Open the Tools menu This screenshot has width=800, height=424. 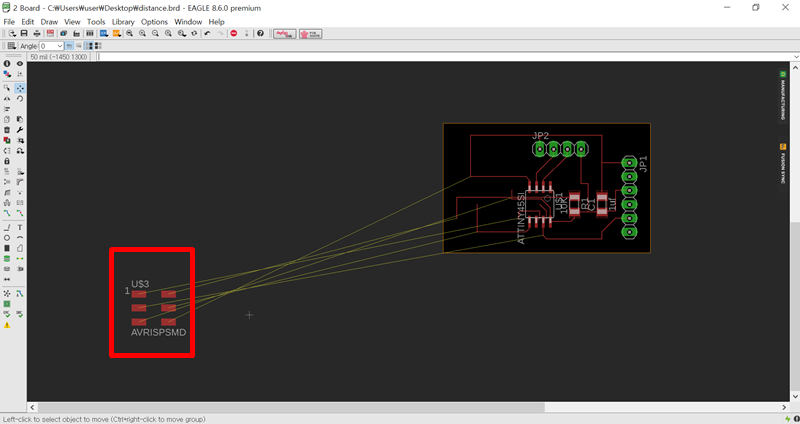pyautogui.click(x=96, y=22)
